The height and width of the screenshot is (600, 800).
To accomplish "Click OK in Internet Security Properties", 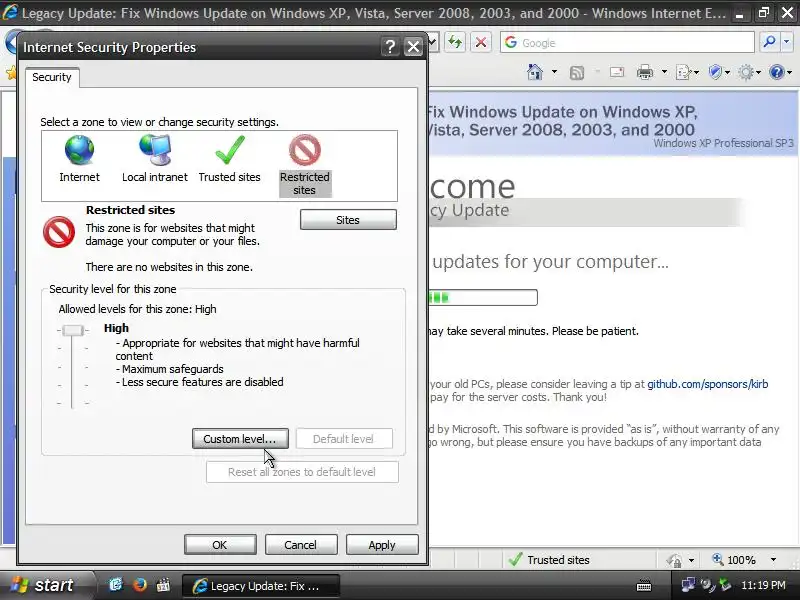I will 220,545.
